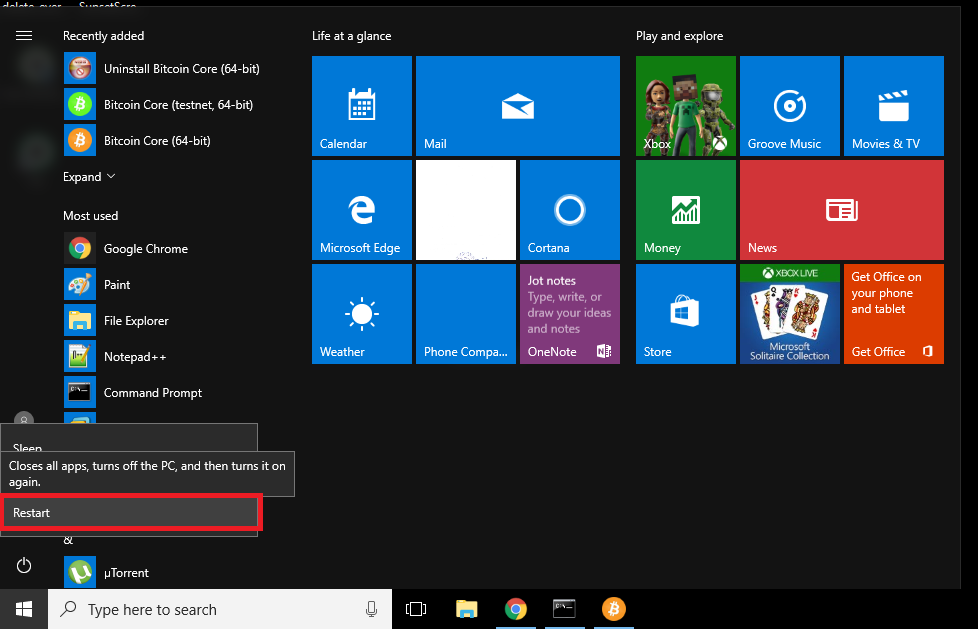Open the Weather tile
The height and width of the screenshot is (629, 978).
tap(362, 314)
